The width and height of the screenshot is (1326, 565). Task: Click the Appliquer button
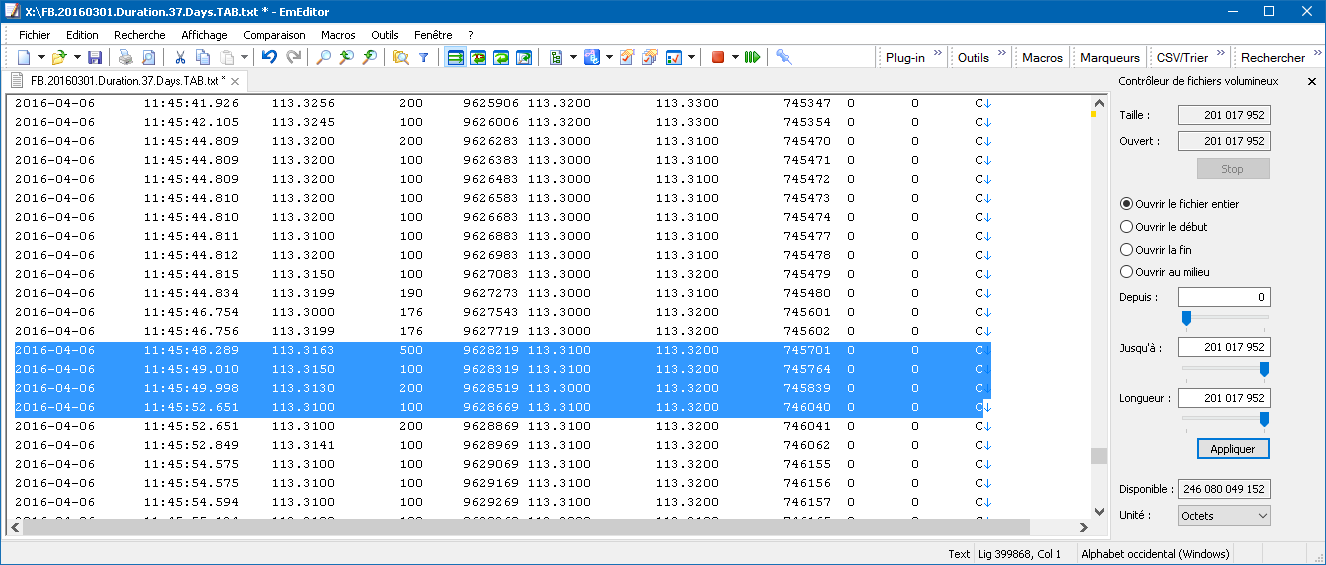[1233, 449]
